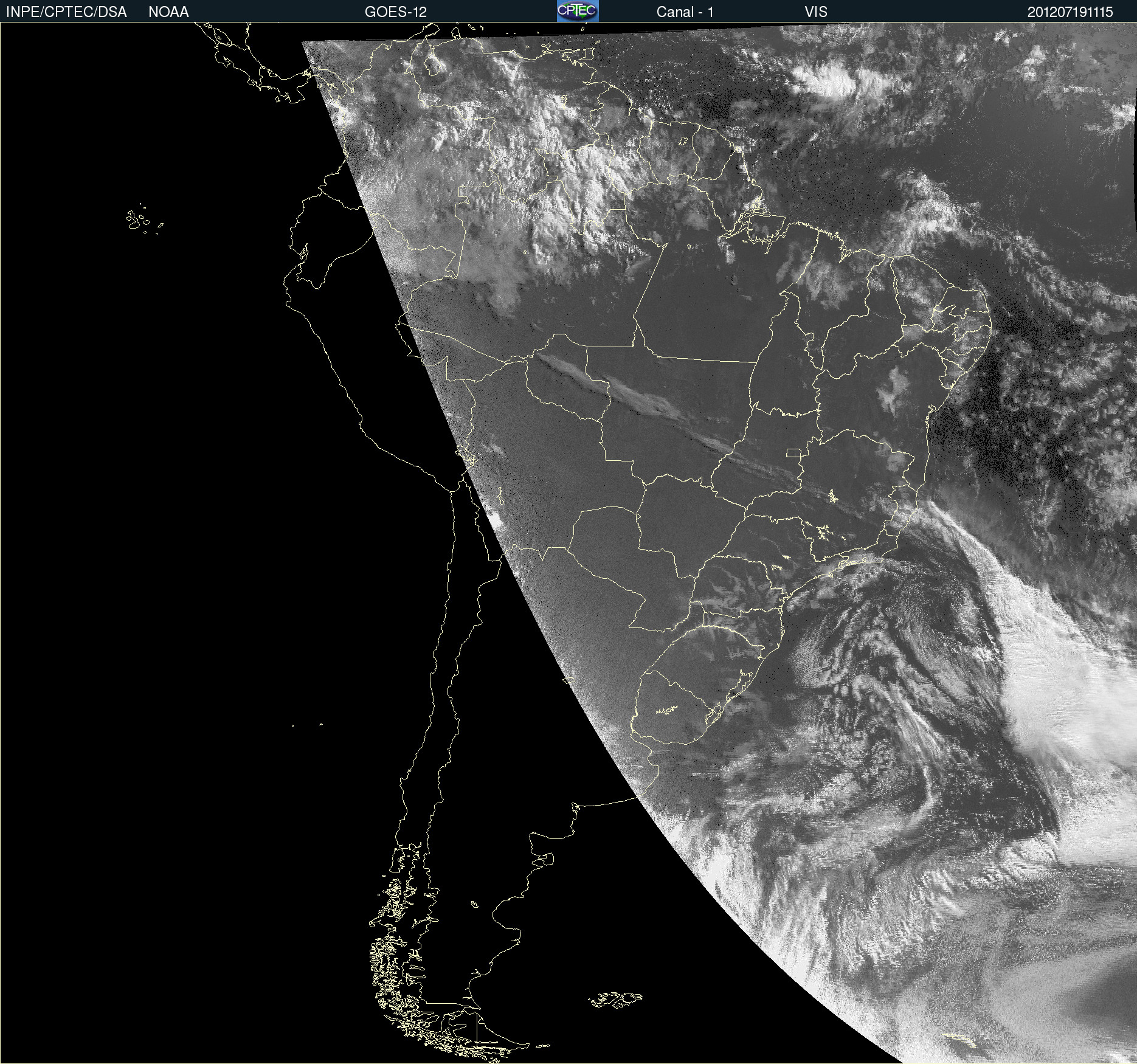This screenshot has width=1137, height=1064.
Task: Click the GOES-12 satellite label
Action: tap(396, 12)
